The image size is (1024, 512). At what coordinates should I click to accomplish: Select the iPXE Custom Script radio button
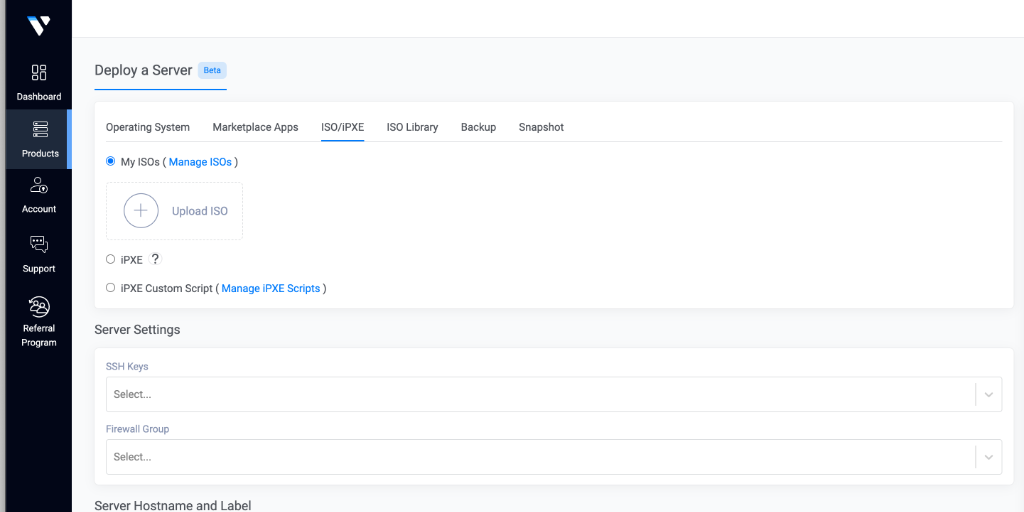click(111, 288)
